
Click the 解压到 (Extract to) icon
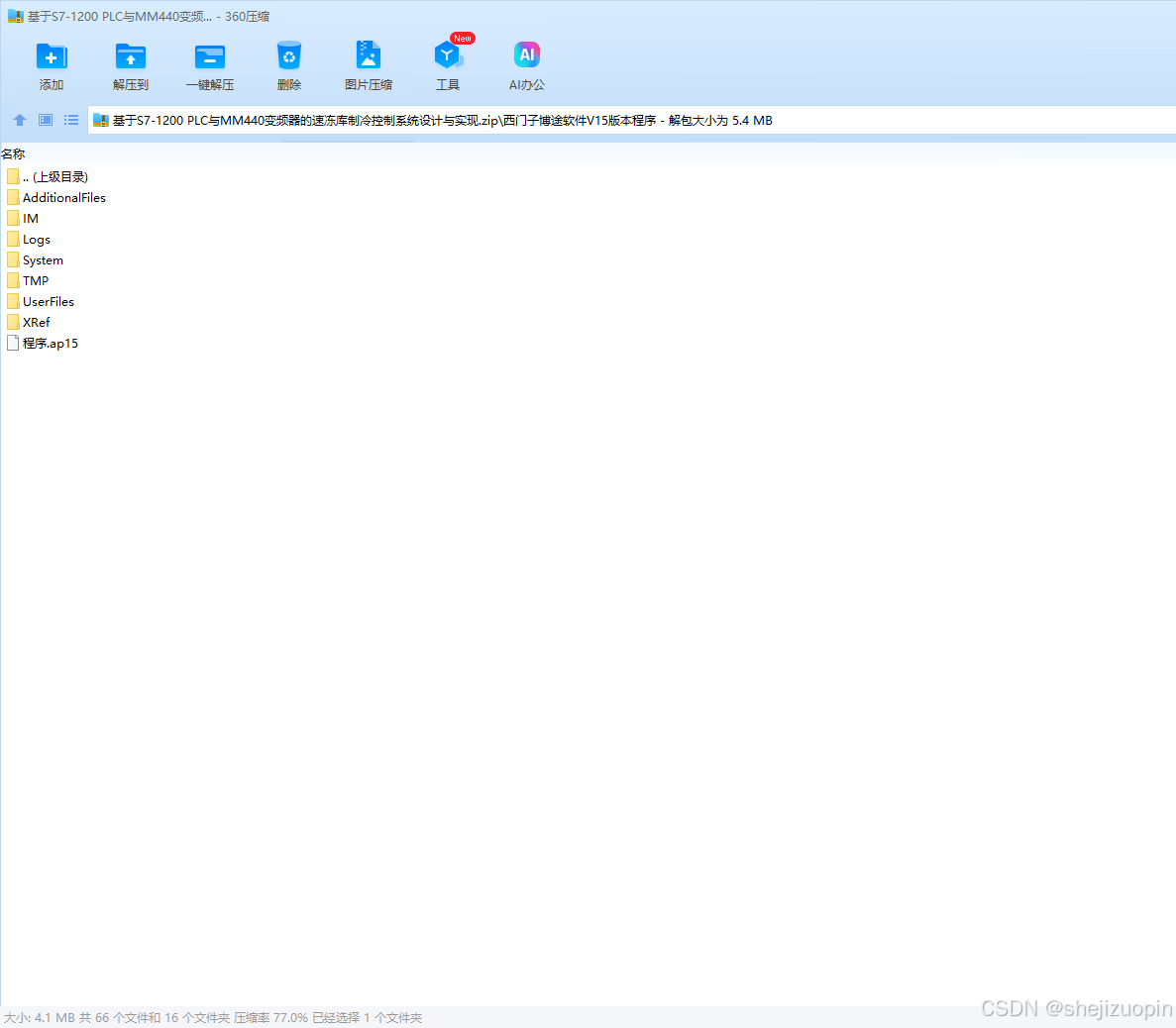coord(131,57)
